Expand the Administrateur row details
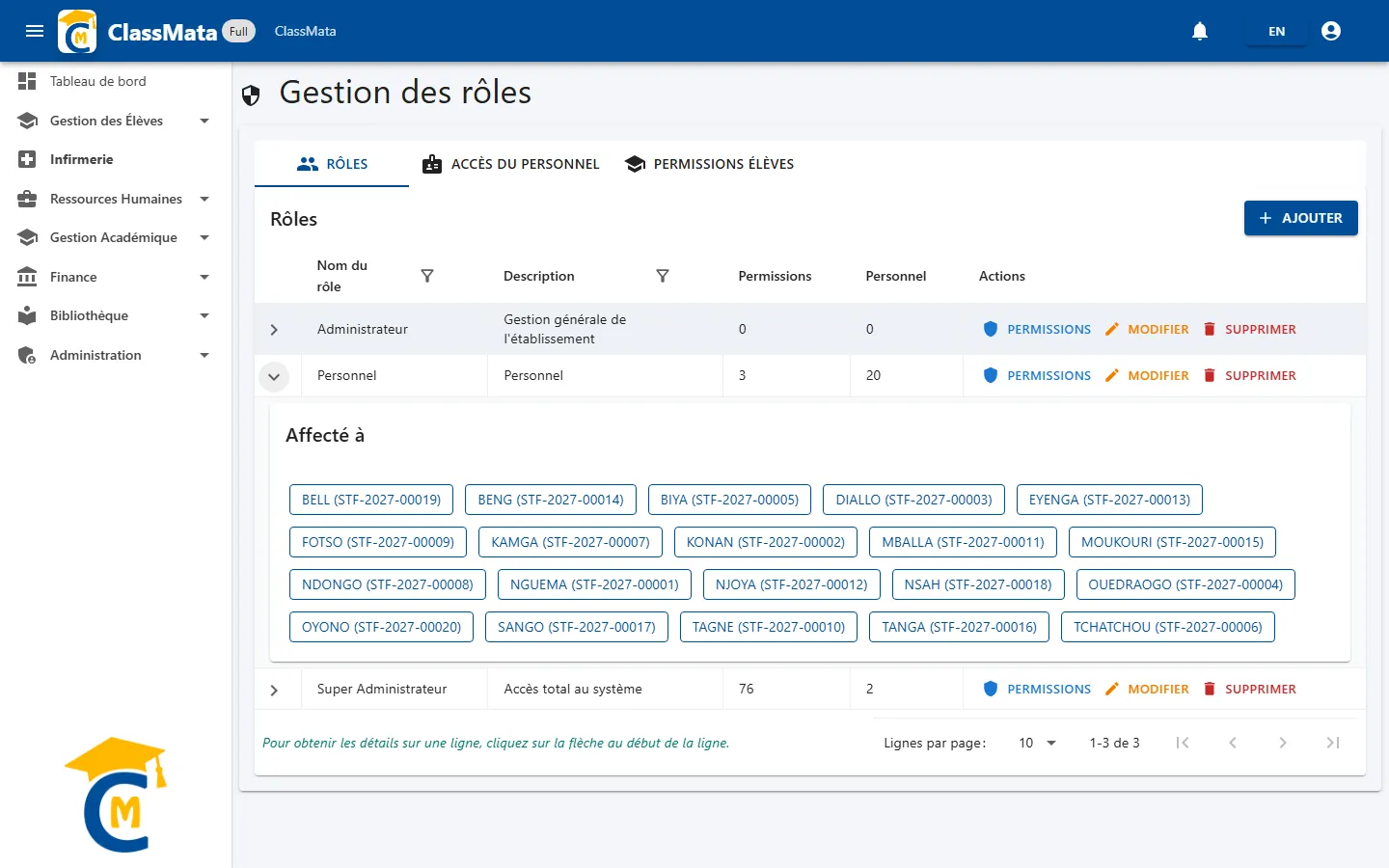1389x868 pixels. pyautogui.click(x=274, y=330)
